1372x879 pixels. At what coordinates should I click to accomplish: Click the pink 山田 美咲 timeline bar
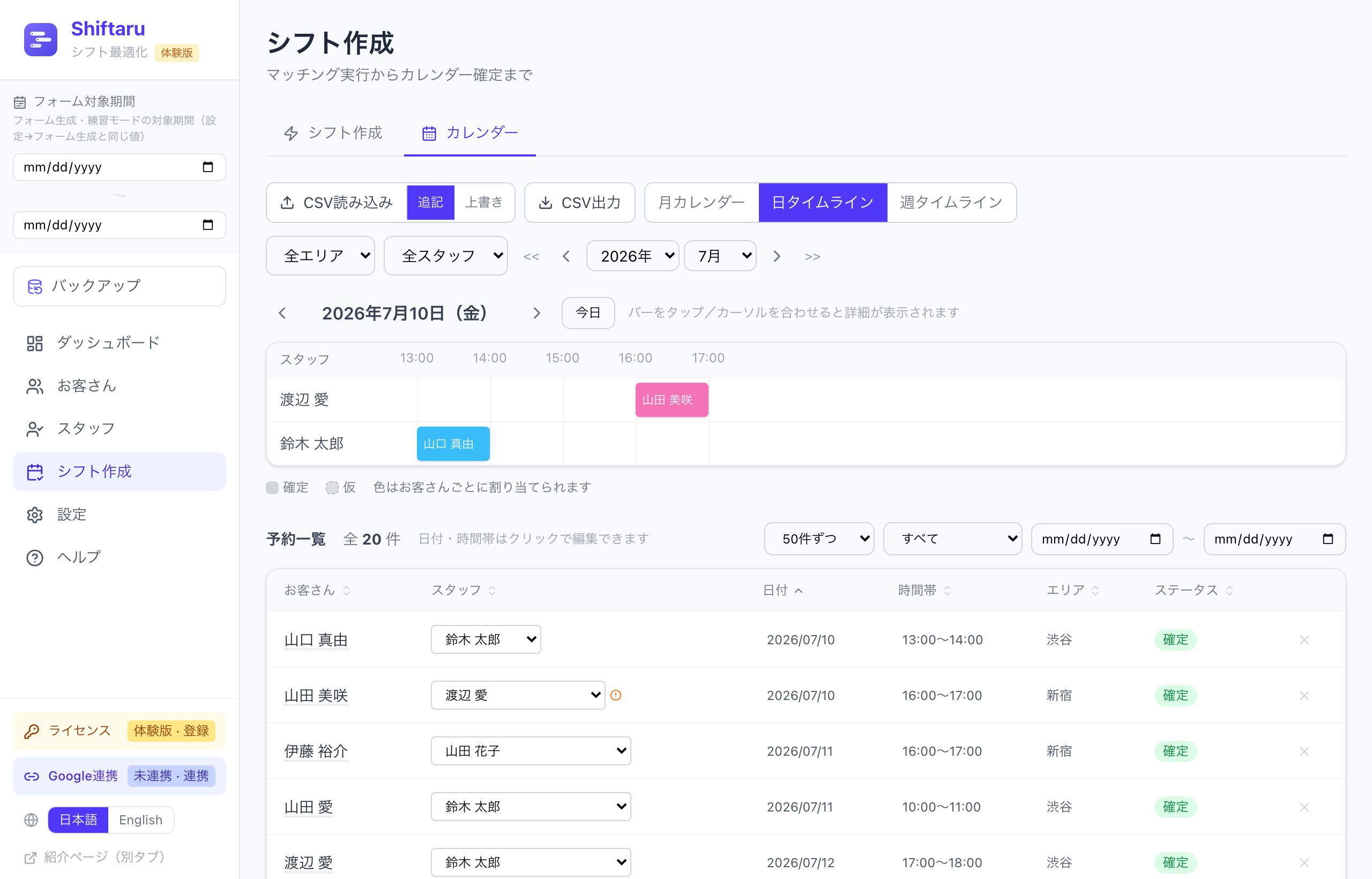click(672, 399)
